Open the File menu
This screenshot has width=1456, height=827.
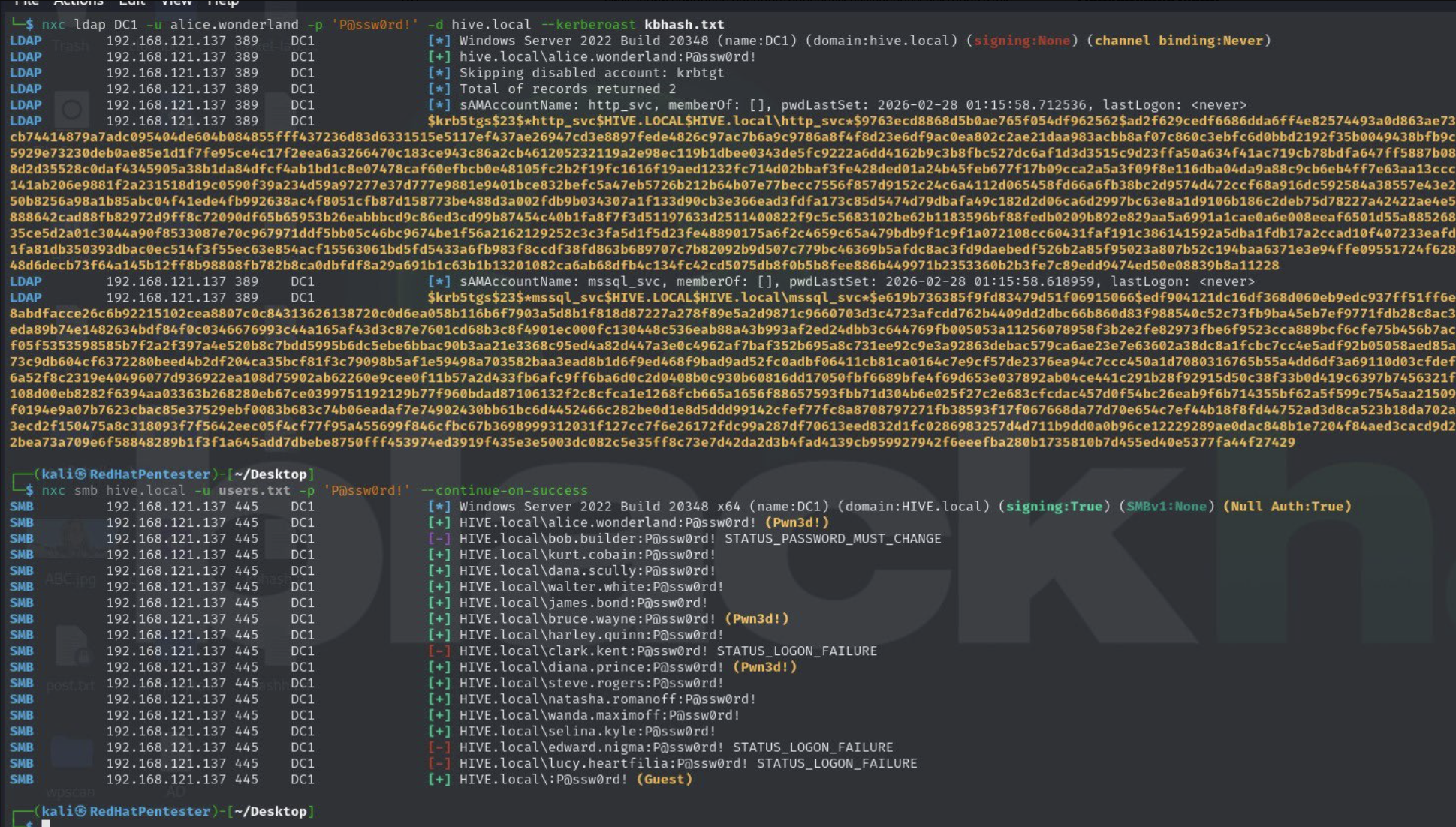(x=26, y=2)
